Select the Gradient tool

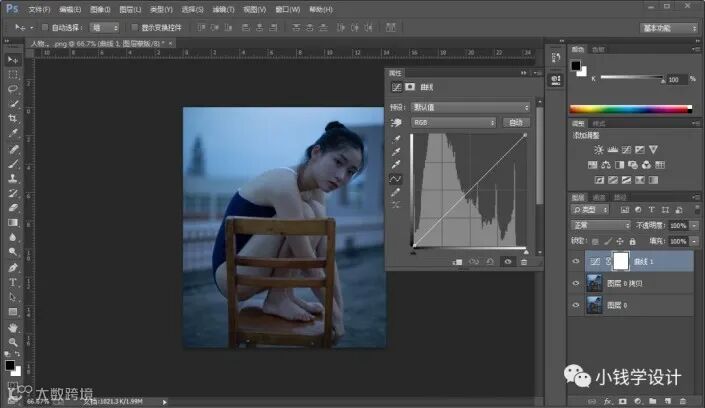pos(13,223)
